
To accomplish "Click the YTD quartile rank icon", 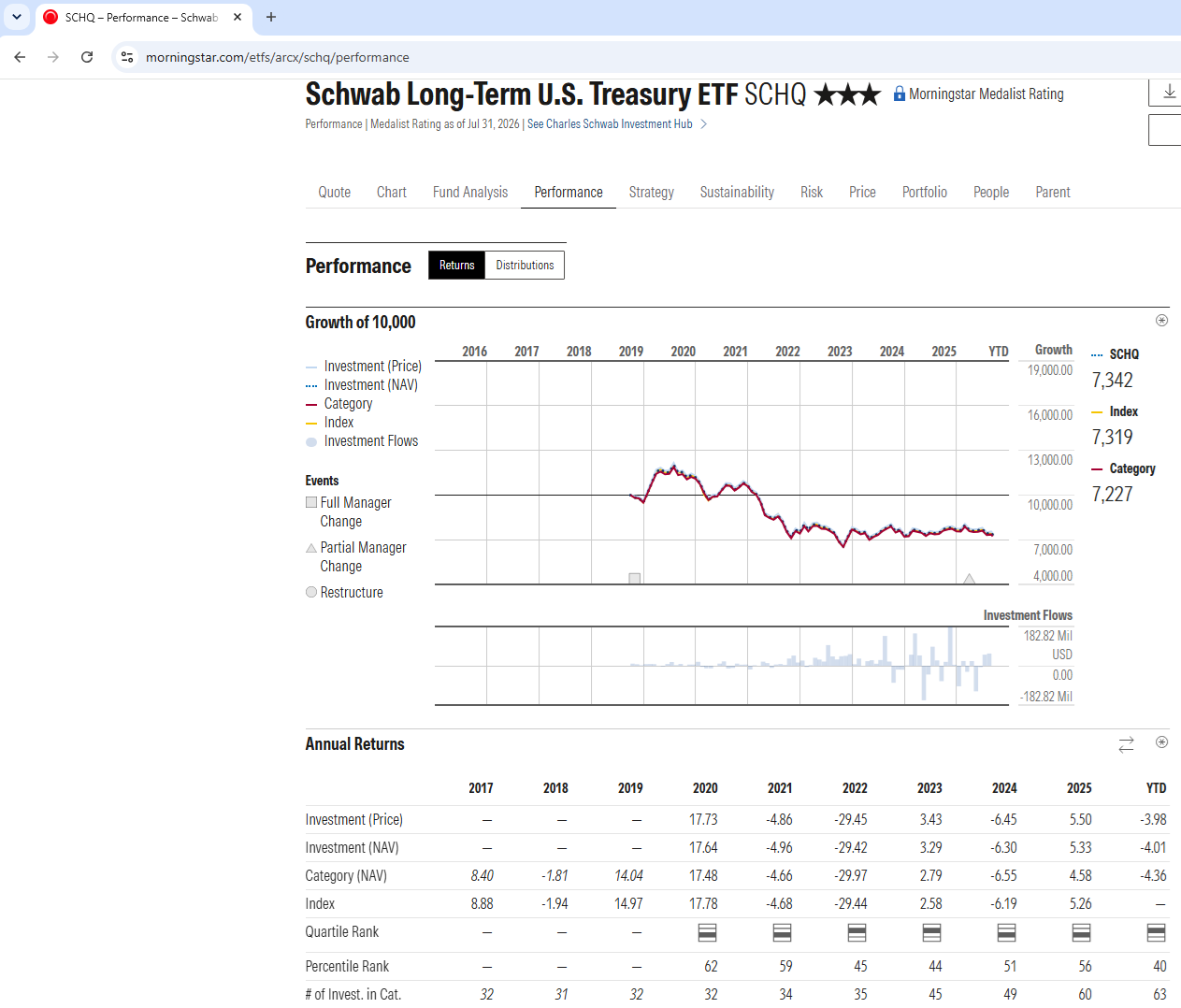I will 1156,932.
